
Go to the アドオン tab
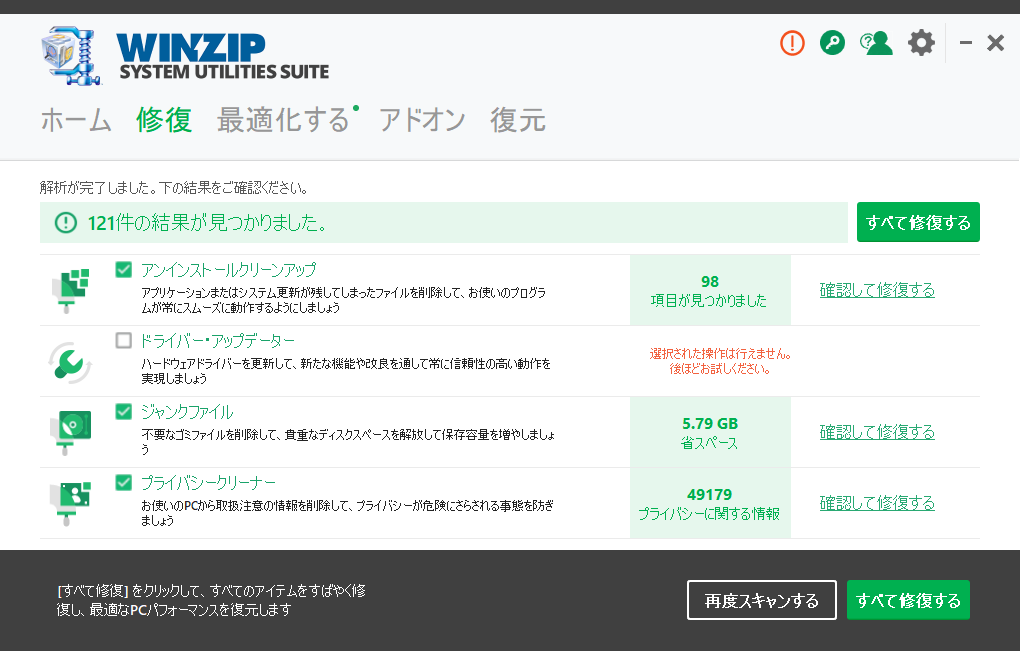(x=422, y=121)
